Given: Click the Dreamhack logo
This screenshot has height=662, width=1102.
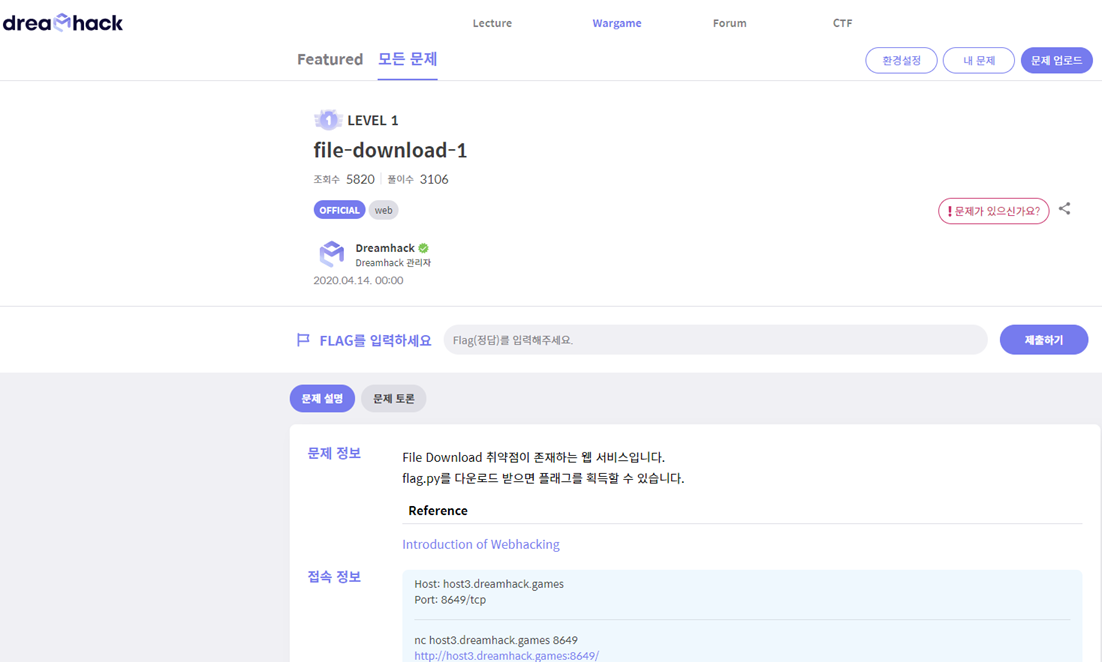Looking at the screenshot, I should (63, 22).
